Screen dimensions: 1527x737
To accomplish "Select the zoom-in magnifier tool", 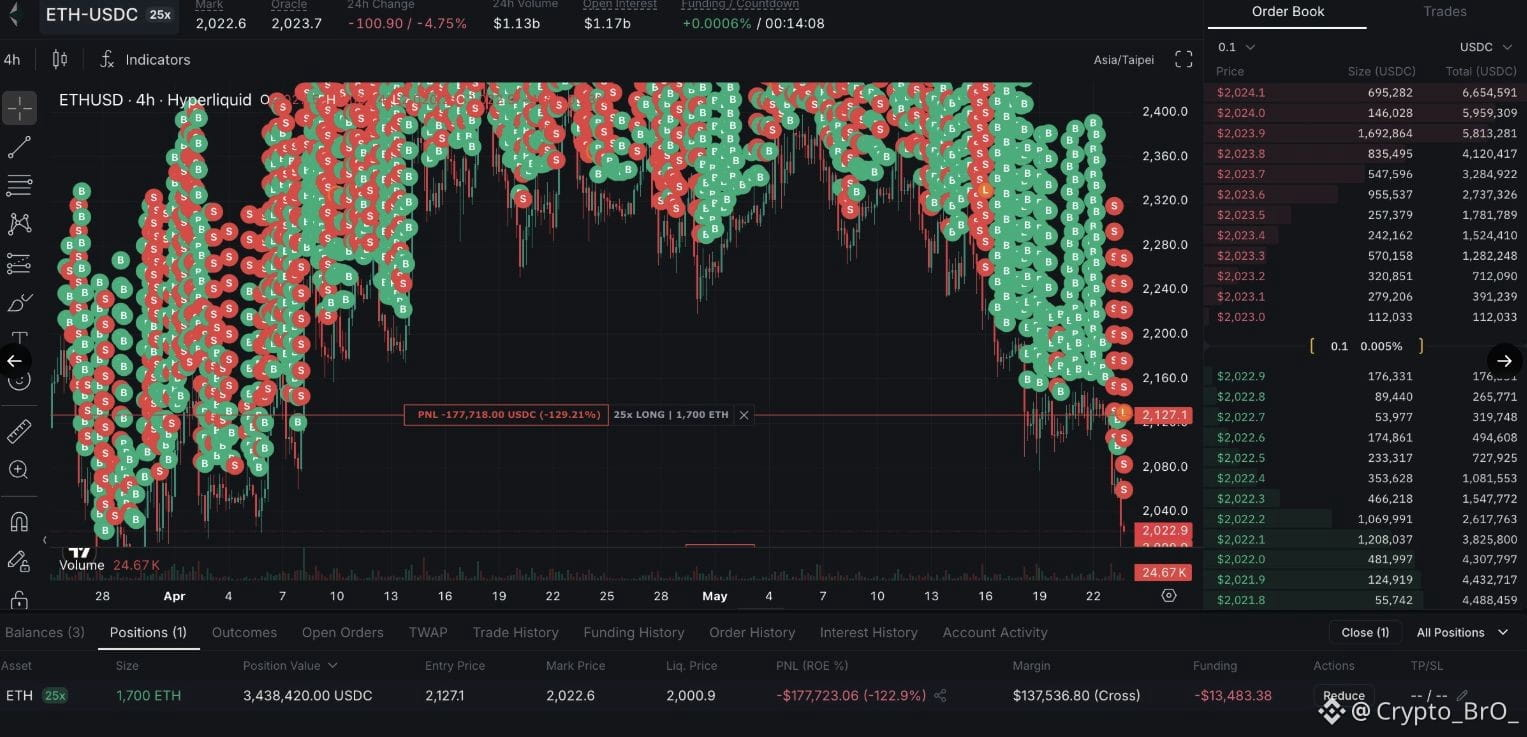I will click(x=19, y=469).
